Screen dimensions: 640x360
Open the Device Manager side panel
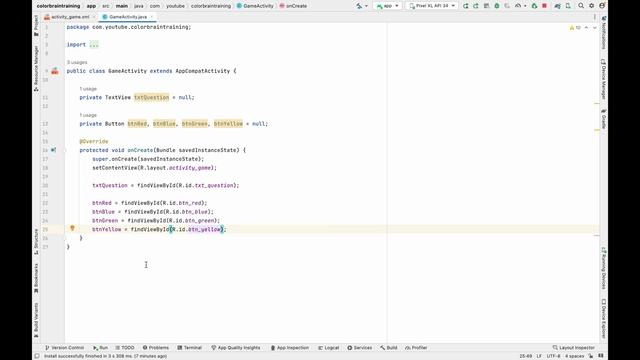point(604,80)
